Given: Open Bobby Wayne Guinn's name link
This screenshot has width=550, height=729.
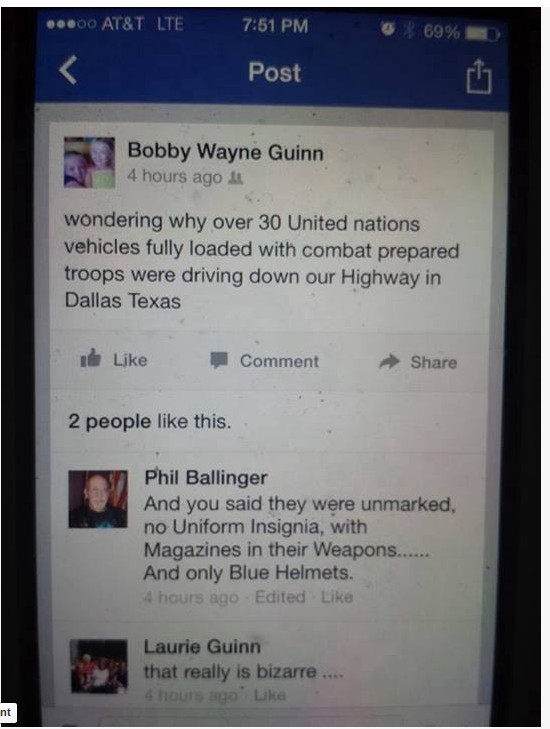Looking at the screenshot, I should click(x=225, y=152).
